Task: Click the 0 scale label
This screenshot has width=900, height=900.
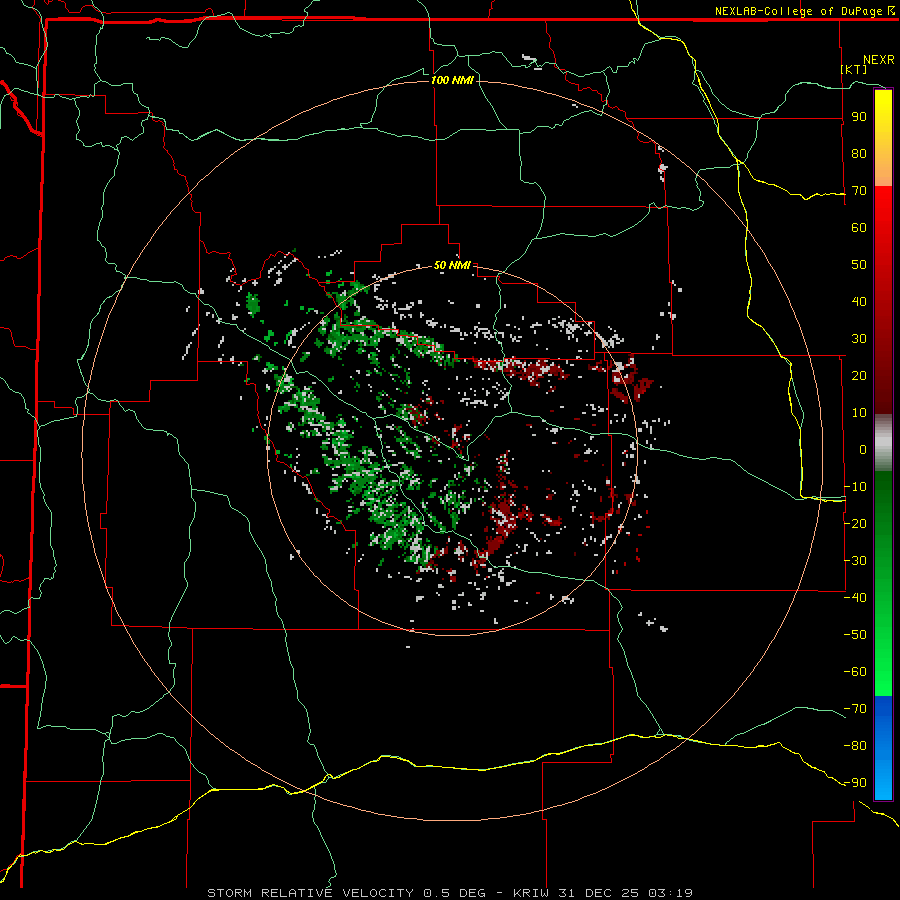Action: click(x=863, y=449)
